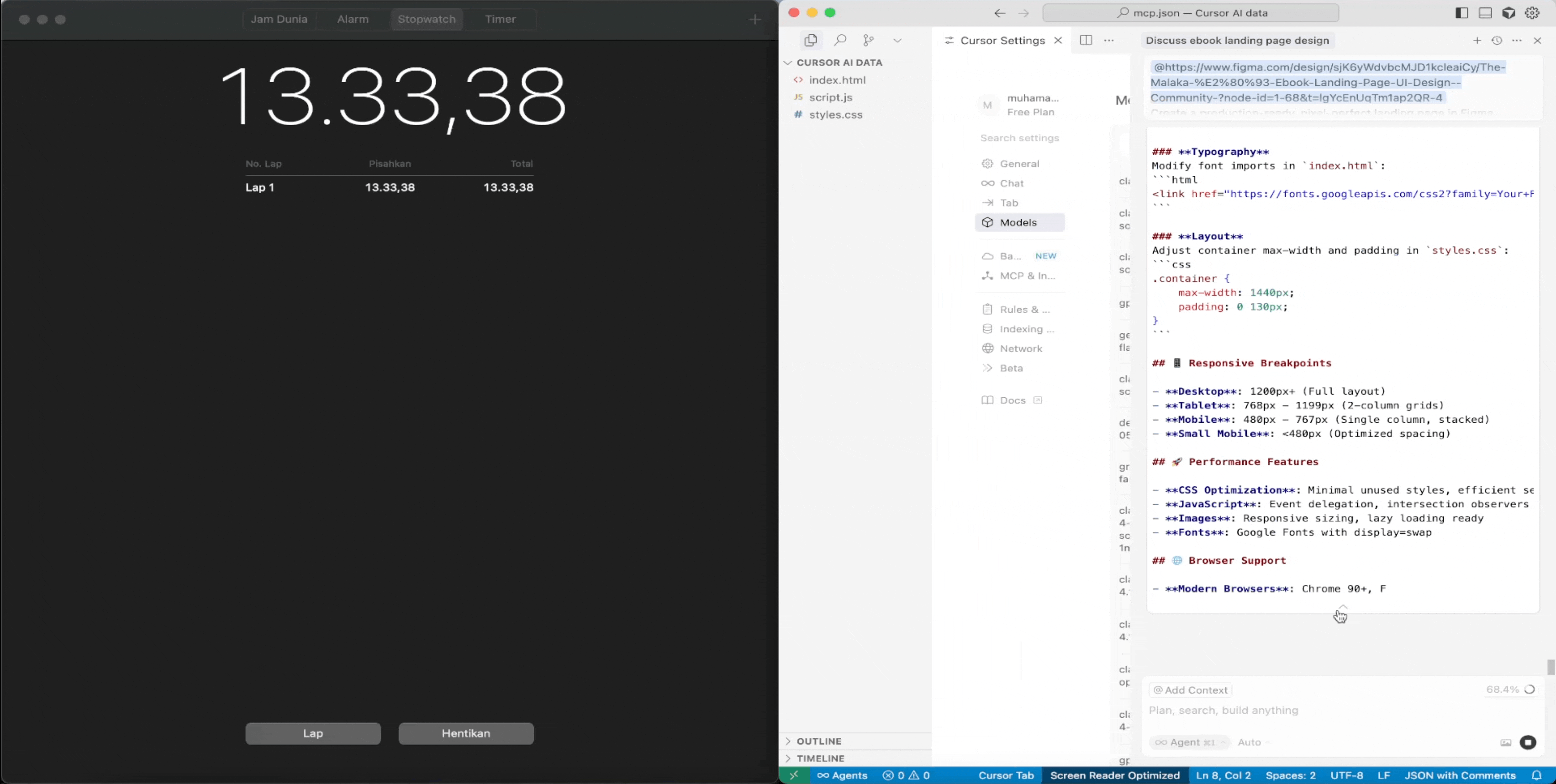
Task: Open the editor more actions ellipsis
Action: point(1109,41)
